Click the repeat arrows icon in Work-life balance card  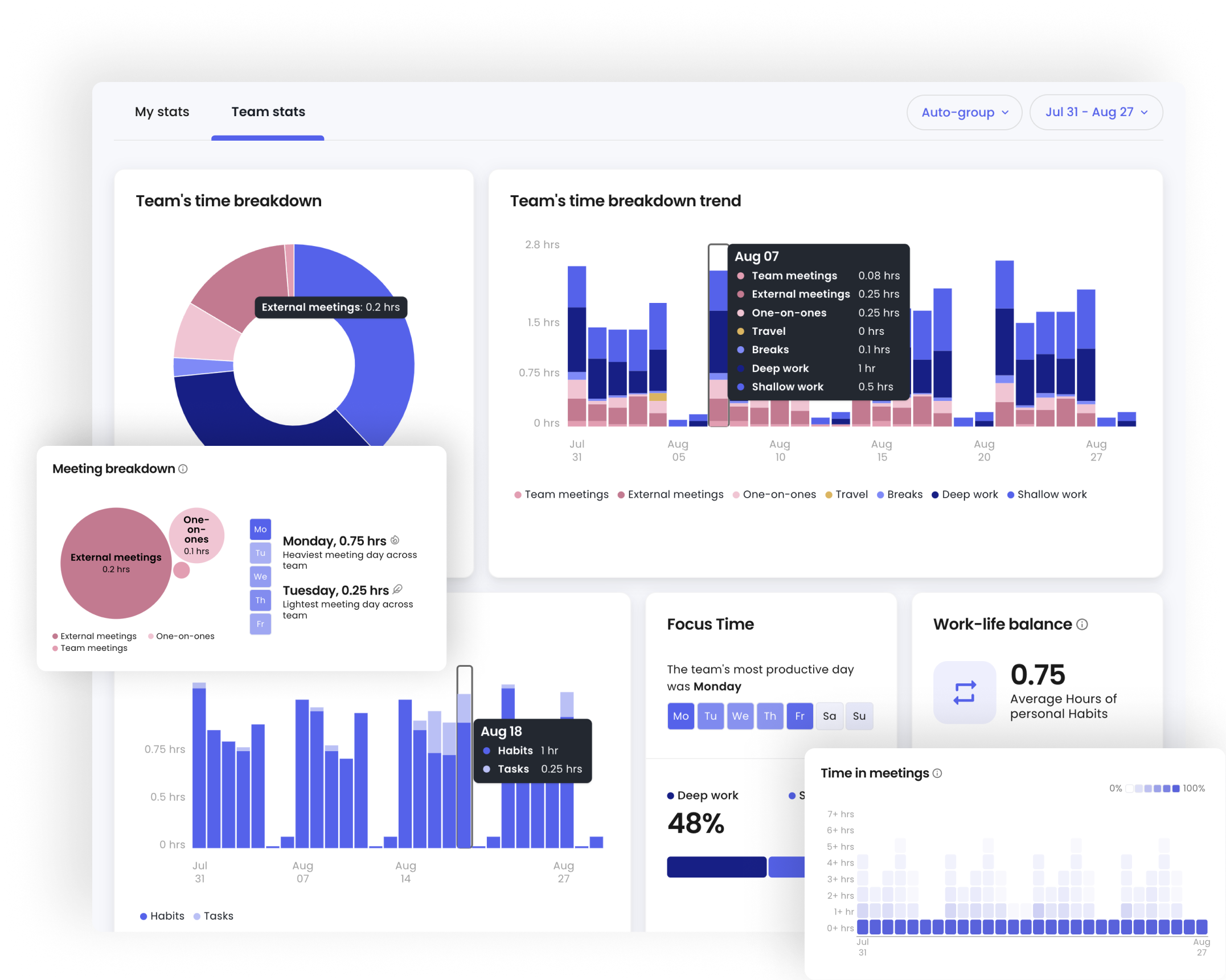pos(964,692)
